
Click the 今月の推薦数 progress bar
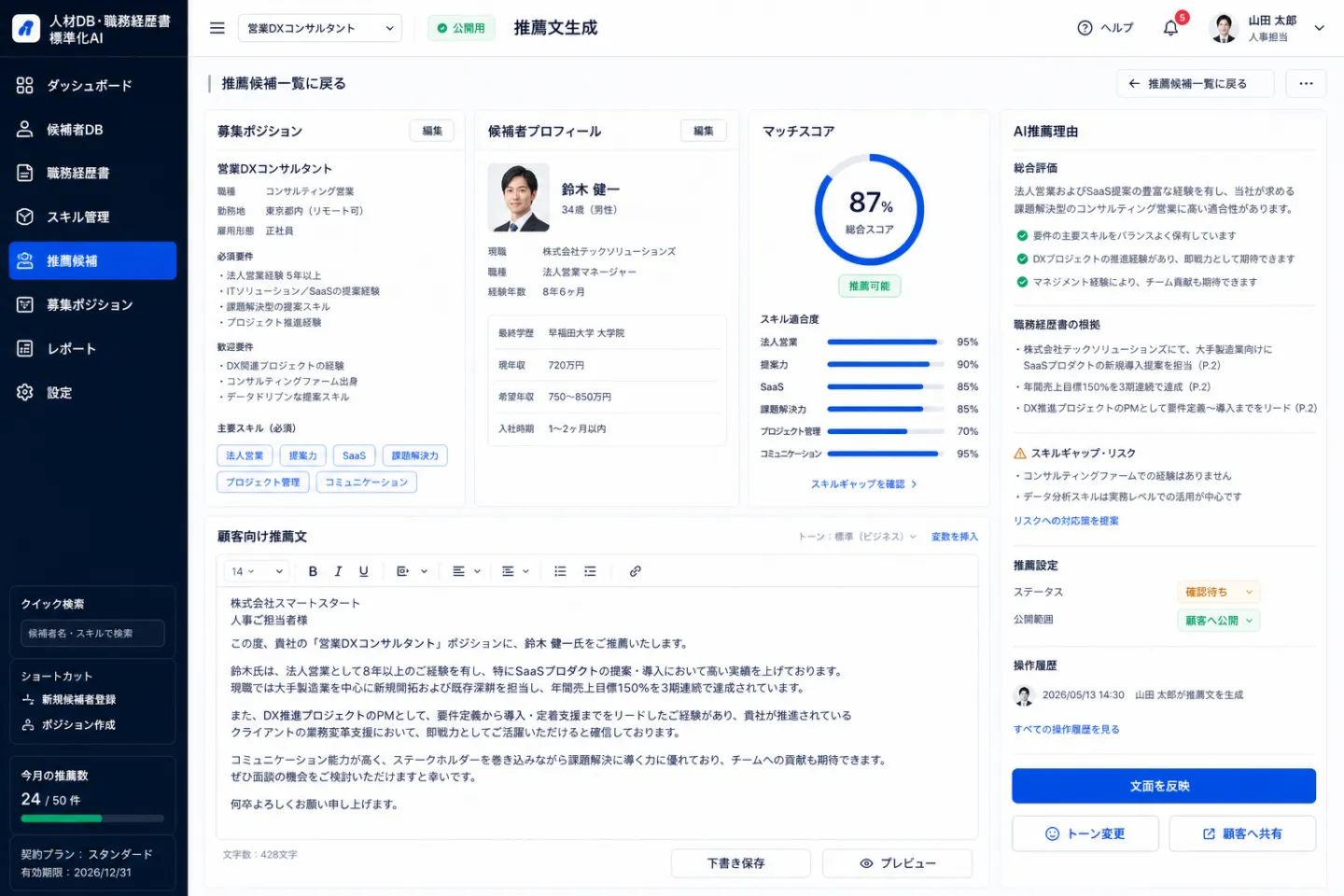click(x=92, y=819)
